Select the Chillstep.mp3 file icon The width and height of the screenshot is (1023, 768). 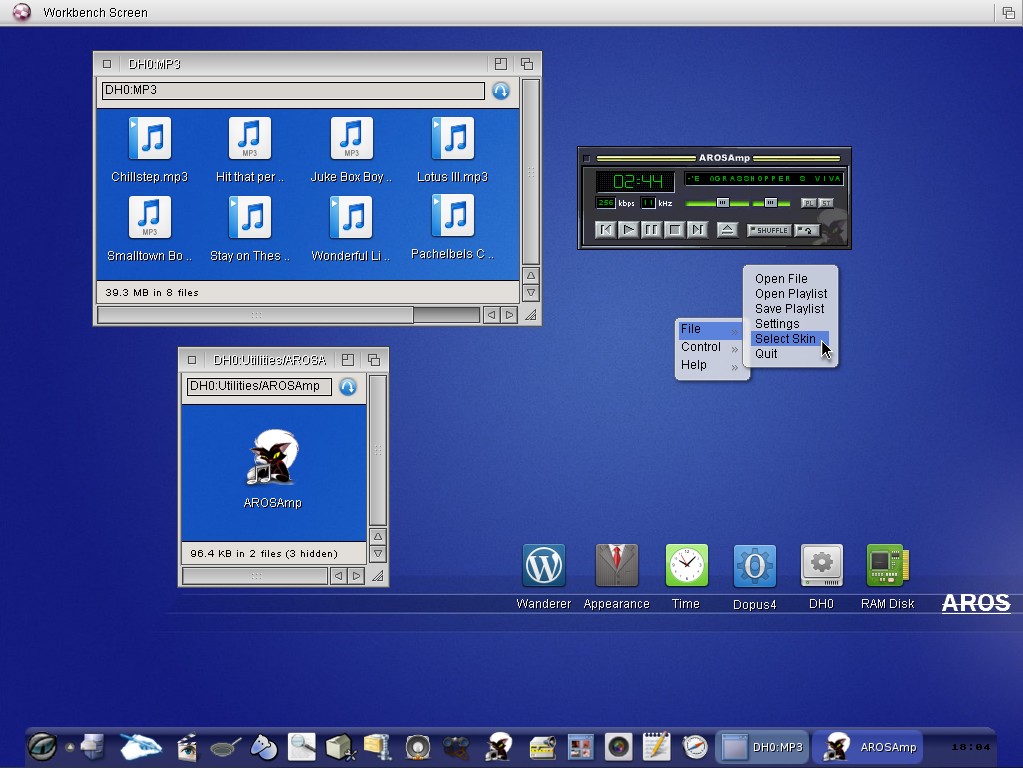(150, 140)
